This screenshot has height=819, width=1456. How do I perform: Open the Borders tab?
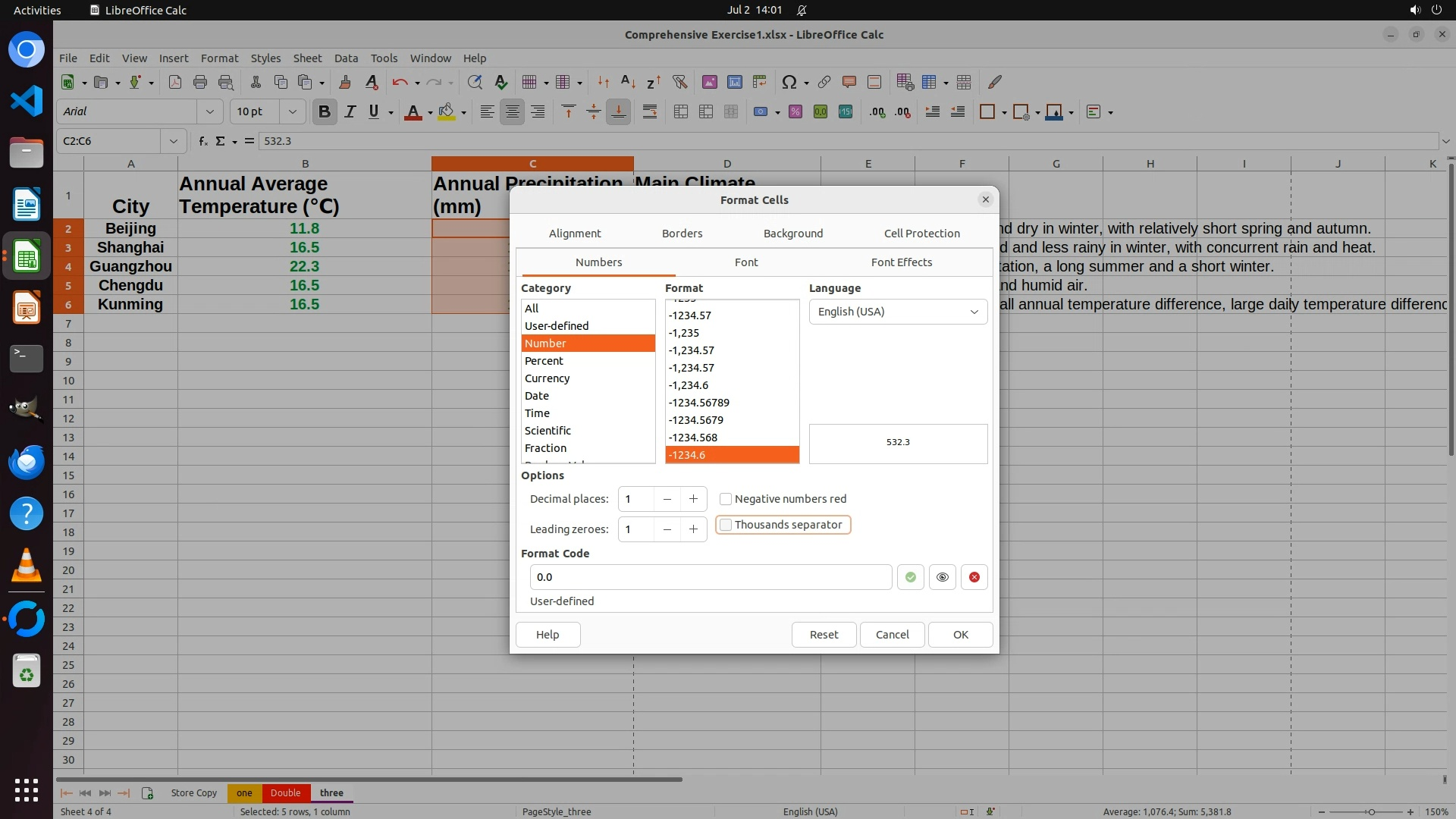coord(682,234)
